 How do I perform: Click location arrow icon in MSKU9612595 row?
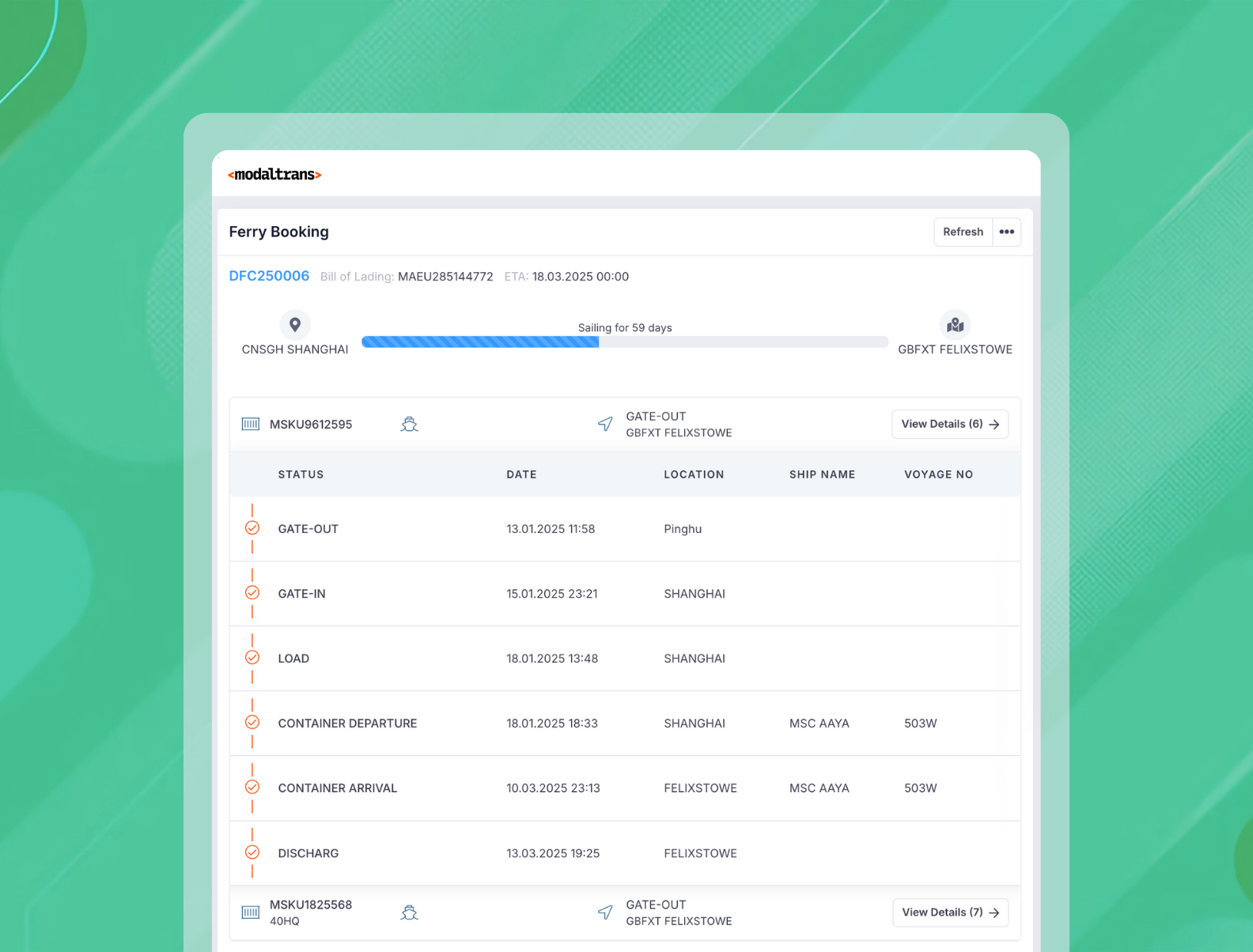click(x=605, y=425)
